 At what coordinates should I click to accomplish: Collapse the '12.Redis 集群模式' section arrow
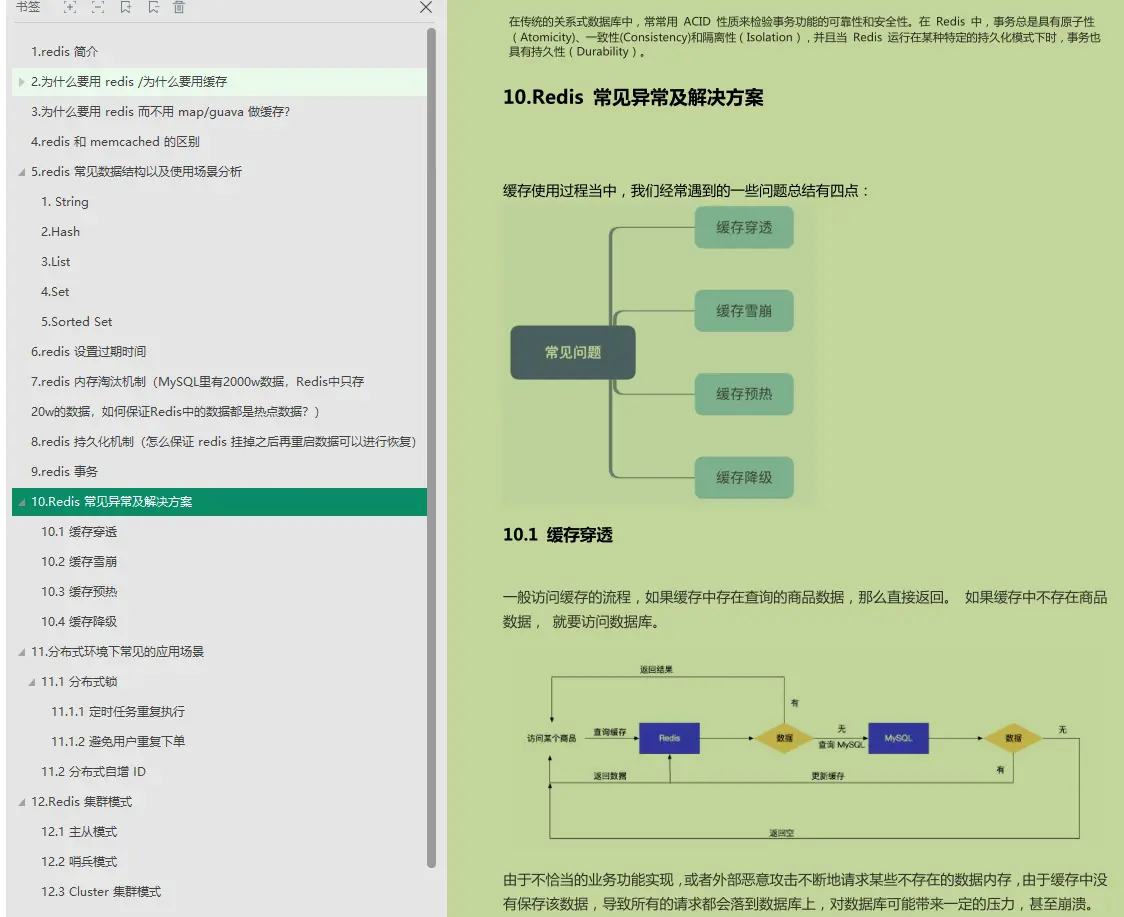[x=22, y=802]
